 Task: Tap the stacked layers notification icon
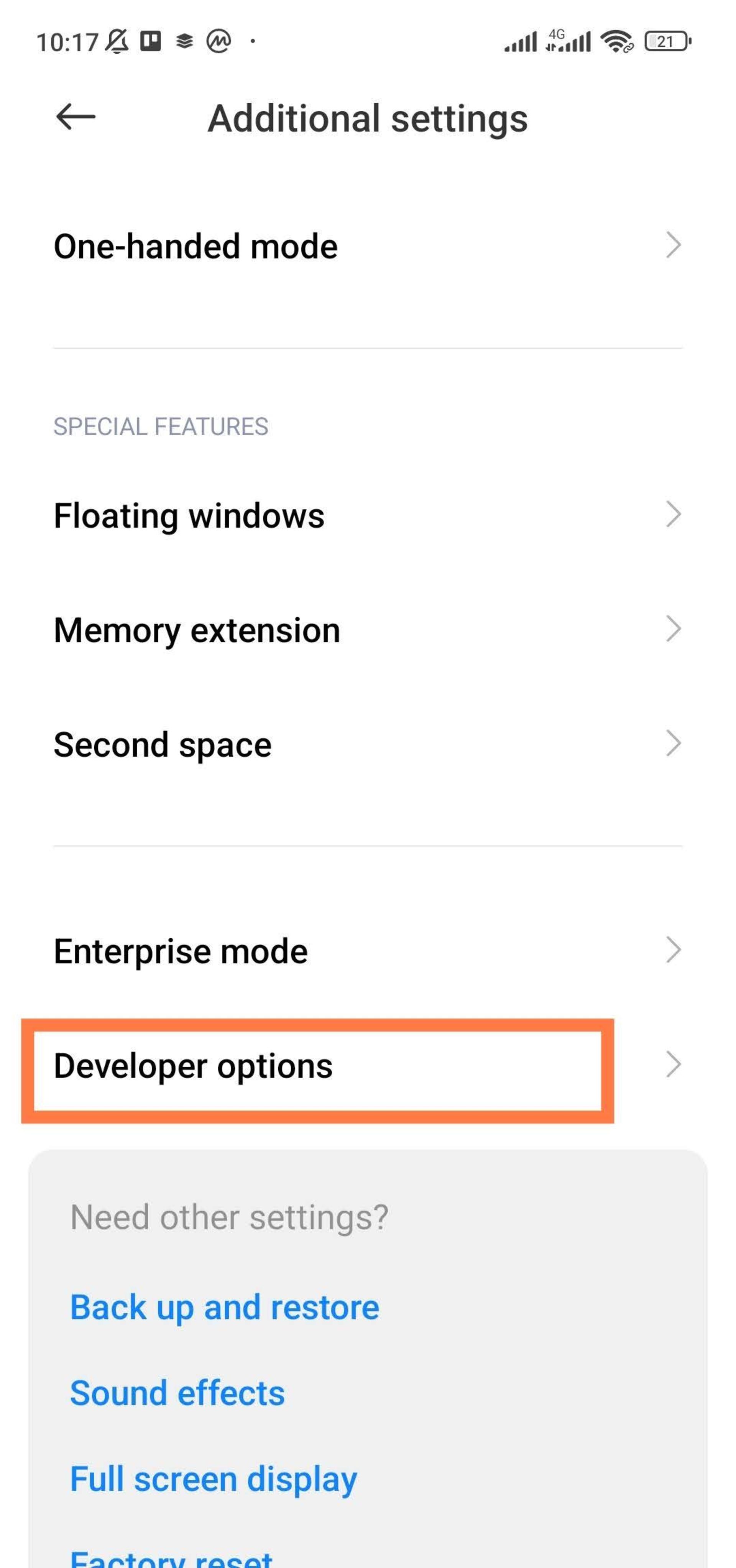184,41
